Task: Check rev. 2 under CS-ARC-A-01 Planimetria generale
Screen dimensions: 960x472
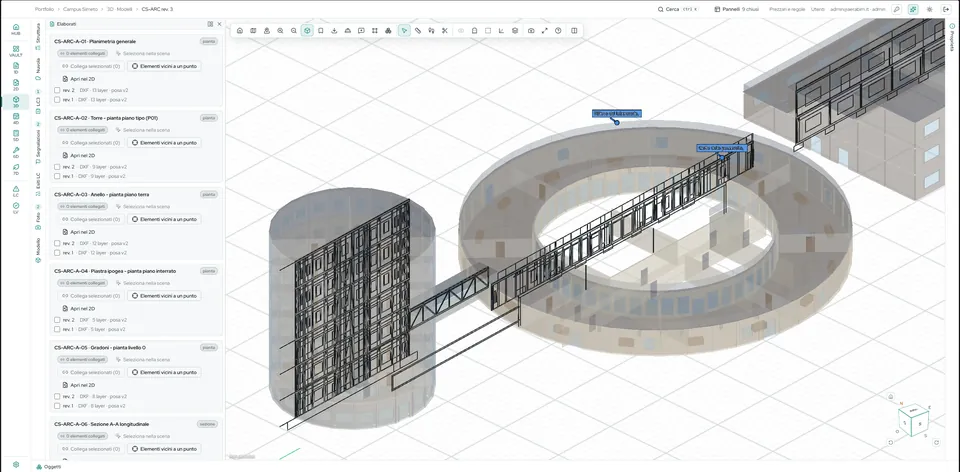Action: click(x=57, y=90)
